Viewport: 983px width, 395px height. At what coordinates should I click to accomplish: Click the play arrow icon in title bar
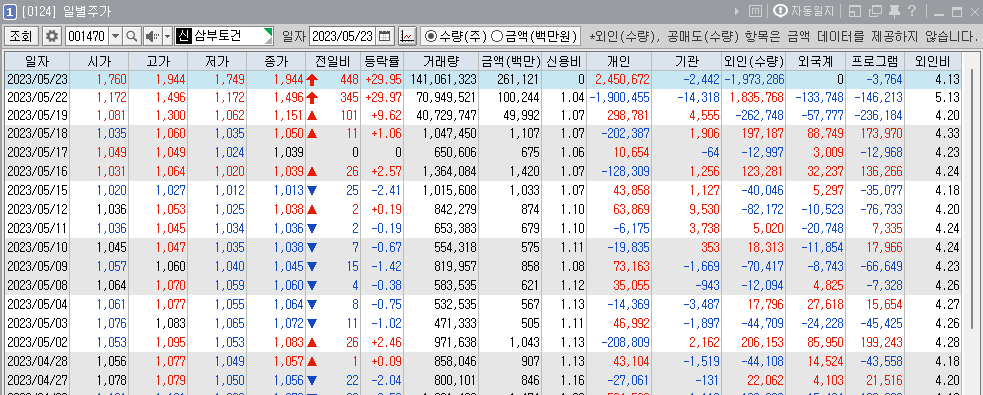[x=737, y=11]
